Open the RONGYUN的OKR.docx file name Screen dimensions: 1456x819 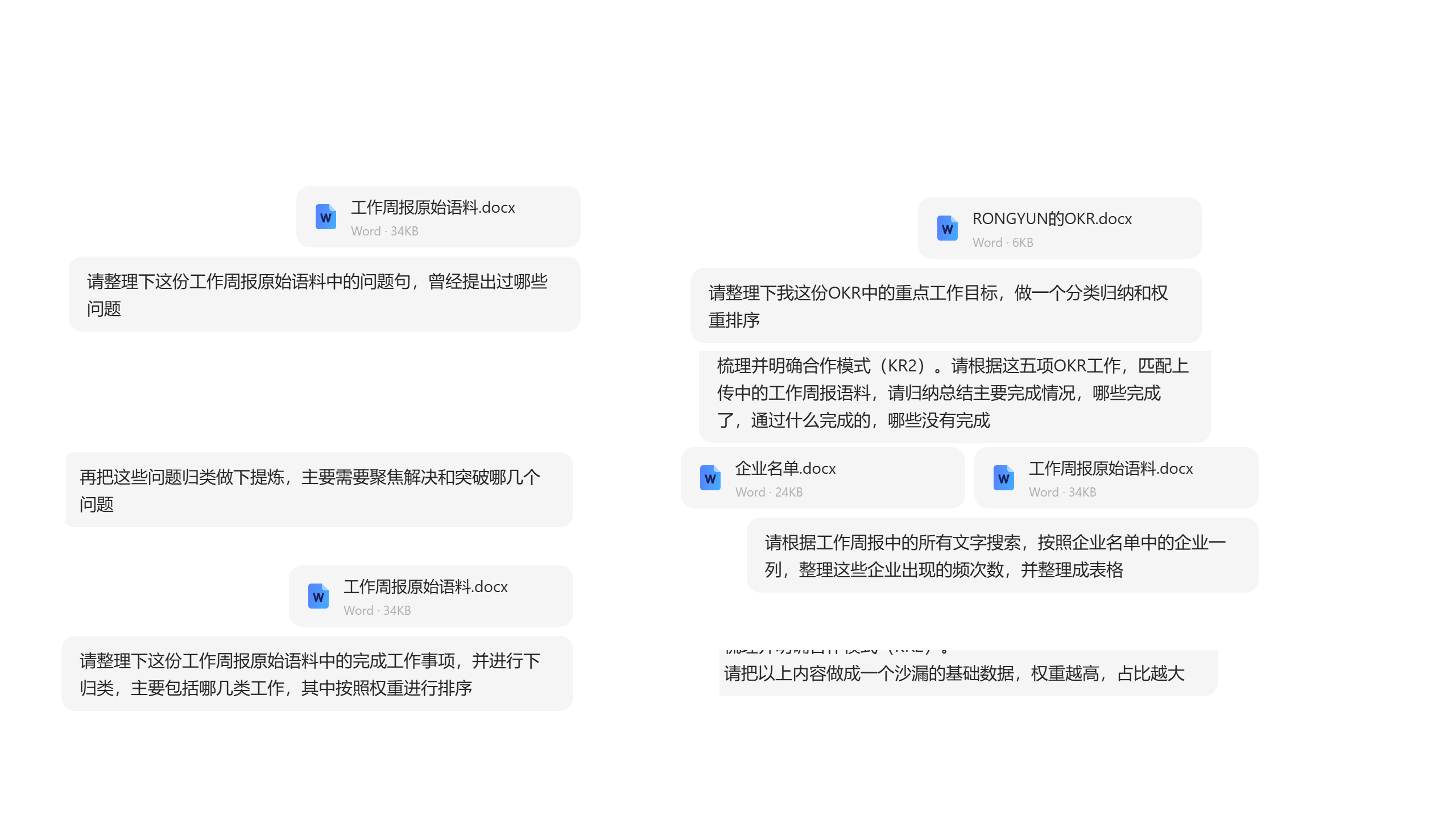(x=1052, y=218)
